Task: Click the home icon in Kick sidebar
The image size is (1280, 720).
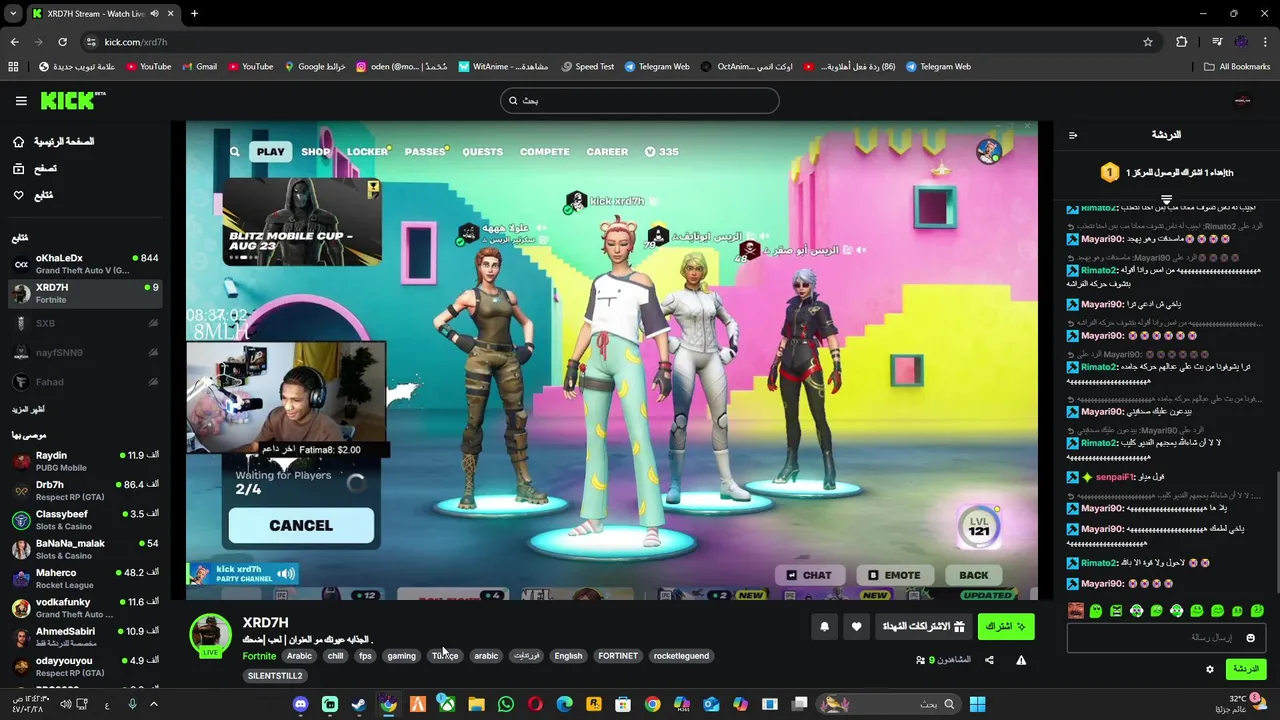Action: pos(18,142)
